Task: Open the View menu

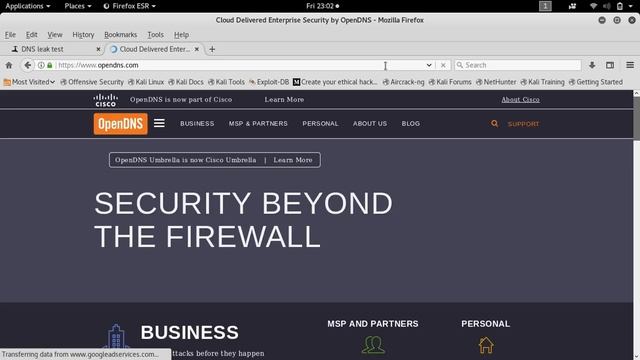Action: pos(55,35)
